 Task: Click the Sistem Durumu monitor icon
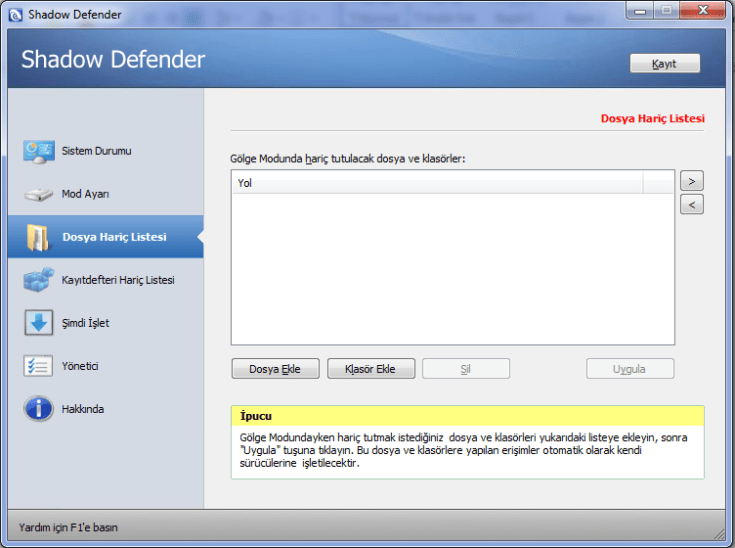pyautogui.click(x=38, y=151)
